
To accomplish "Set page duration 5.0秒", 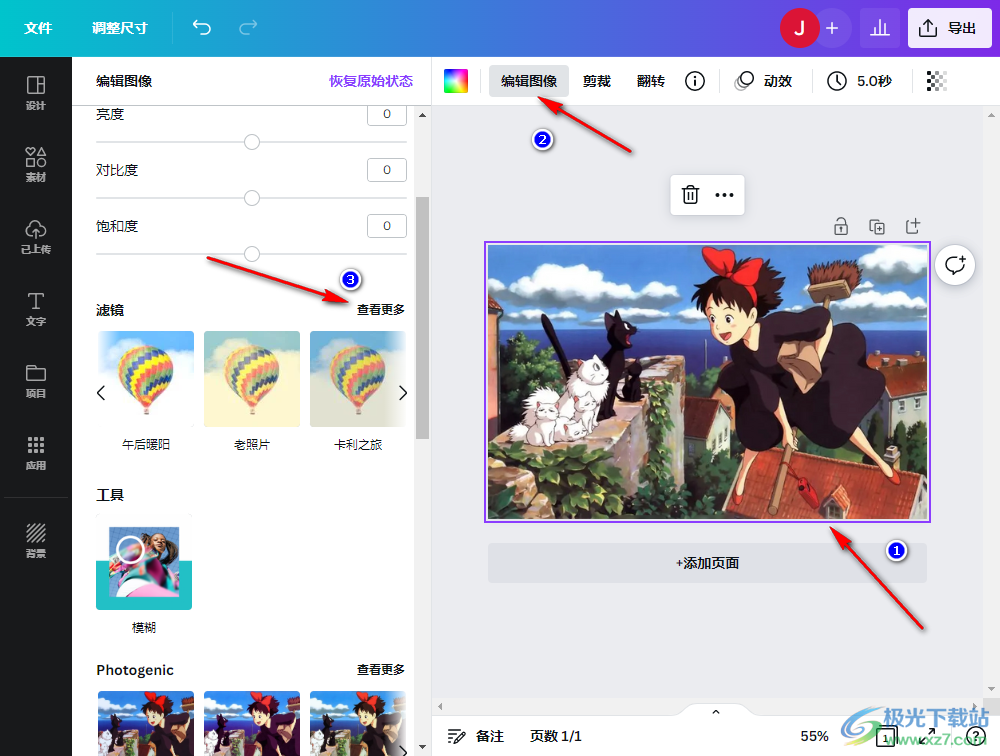I will 859,81.
